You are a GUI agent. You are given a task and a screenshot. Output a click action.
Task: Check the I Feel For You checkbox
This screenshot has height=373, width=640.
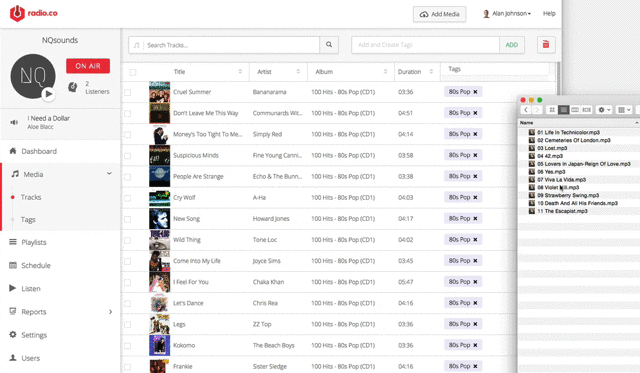click(x=128, y=282)
